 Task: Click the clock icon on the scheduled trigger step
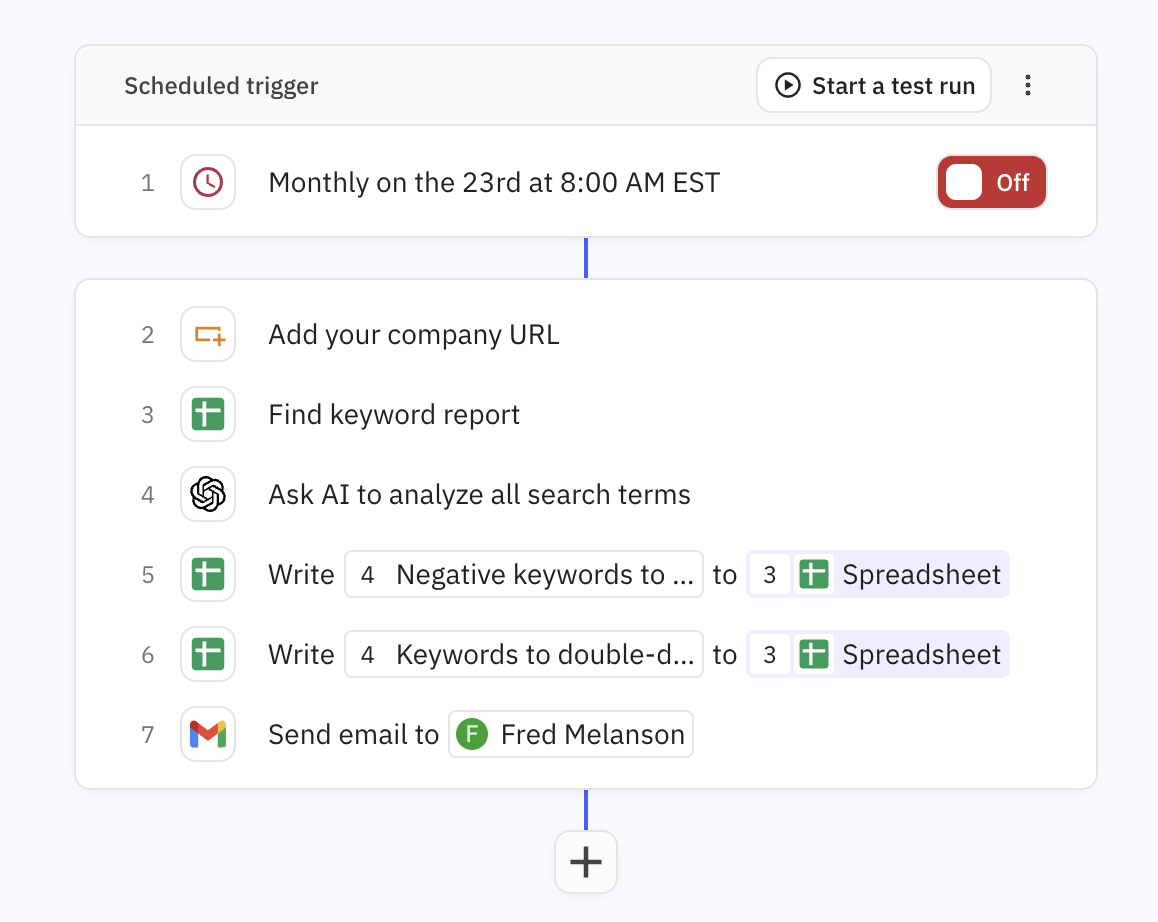tap(207, 182)
